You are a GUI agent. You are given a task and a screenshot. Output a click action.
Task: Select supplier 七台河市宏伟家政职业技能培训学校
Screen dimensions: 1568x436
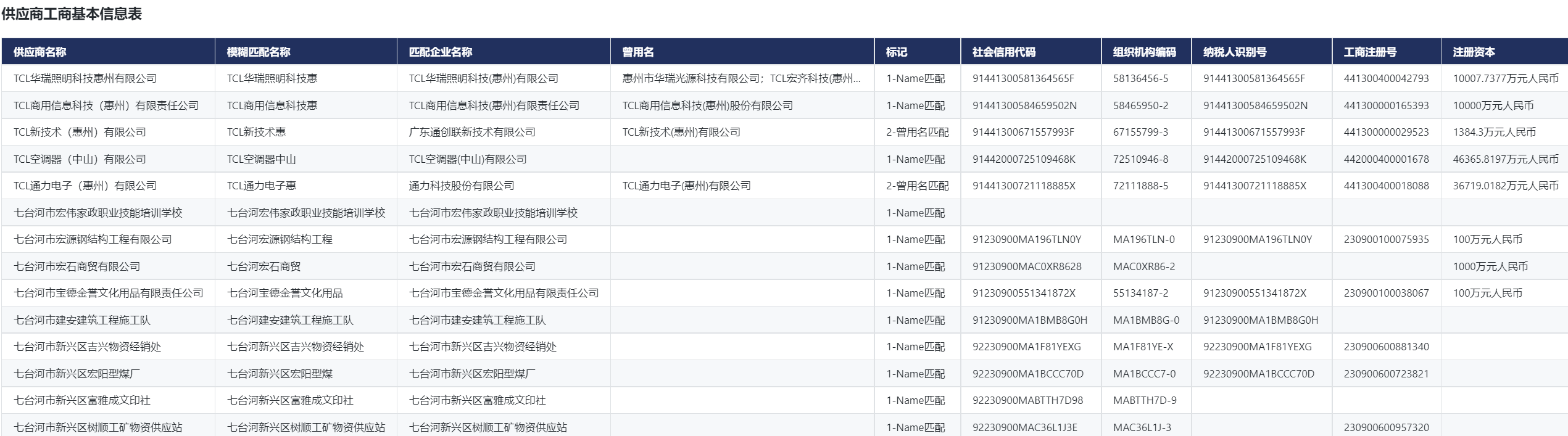(x=98, y=213)
